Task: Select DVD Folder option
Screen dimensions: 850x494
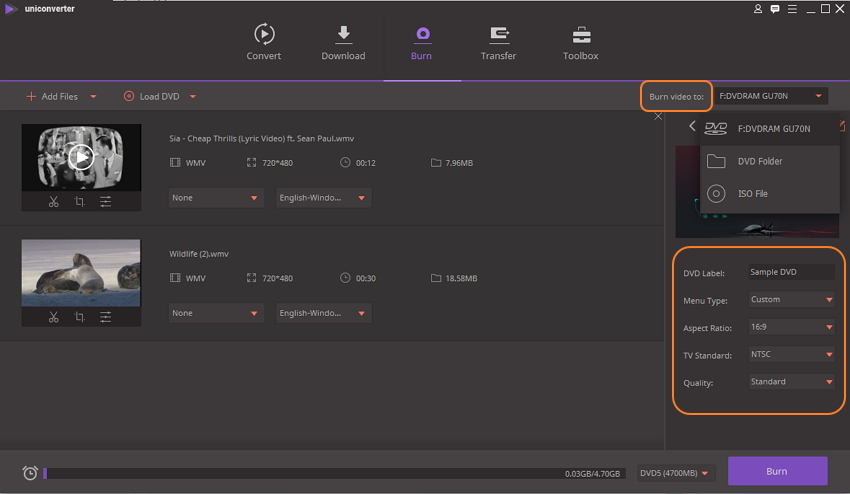Action: coord(770,161)
